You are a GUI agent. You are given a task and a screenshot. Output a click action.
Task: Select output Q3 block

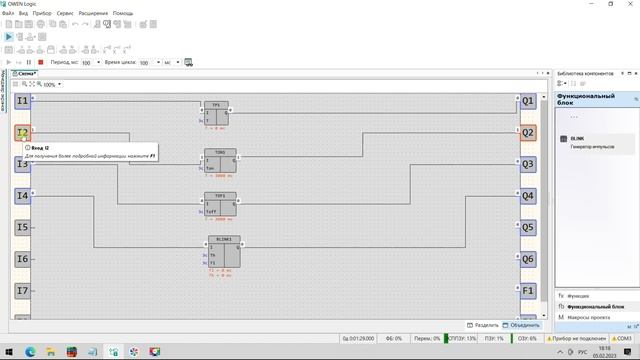point(528,164)
